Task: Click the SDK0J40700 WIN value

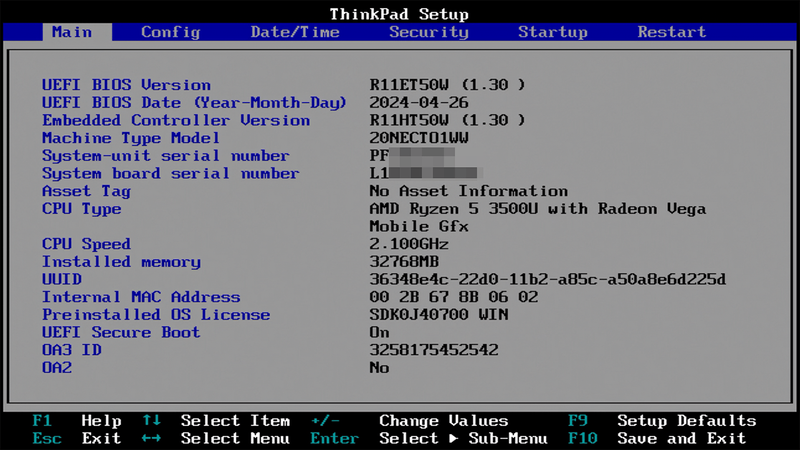Action: tap(439, 315)
